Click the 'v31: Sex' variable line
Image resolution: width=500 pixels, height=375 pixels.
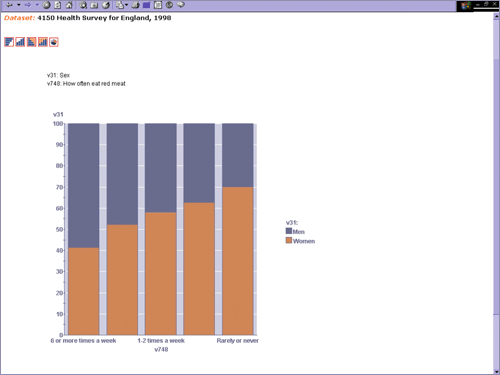(58, 75)
